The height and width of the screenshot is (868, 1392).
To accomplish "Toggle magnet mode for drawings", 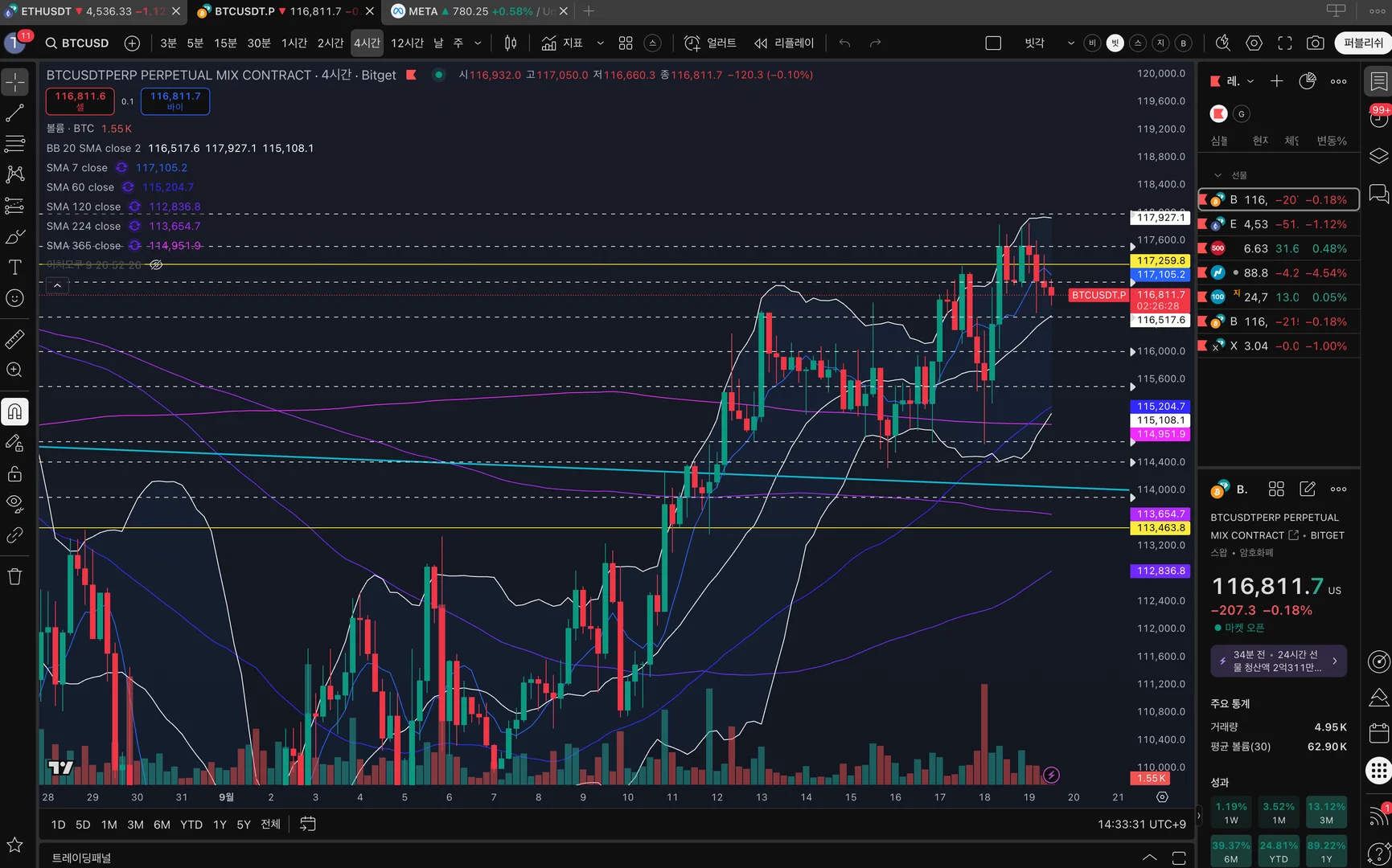I will tap(15, 412).
